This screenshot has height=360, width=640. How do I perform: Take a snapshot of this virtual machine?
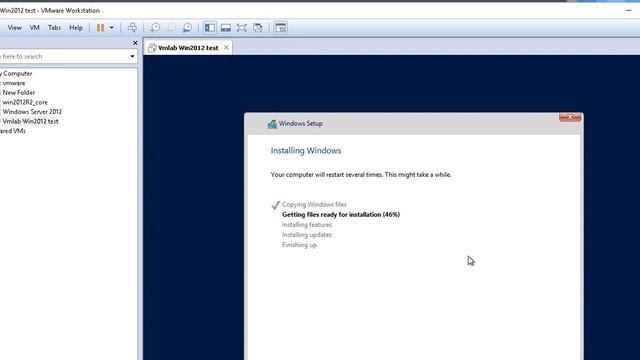tap(155, 28)
